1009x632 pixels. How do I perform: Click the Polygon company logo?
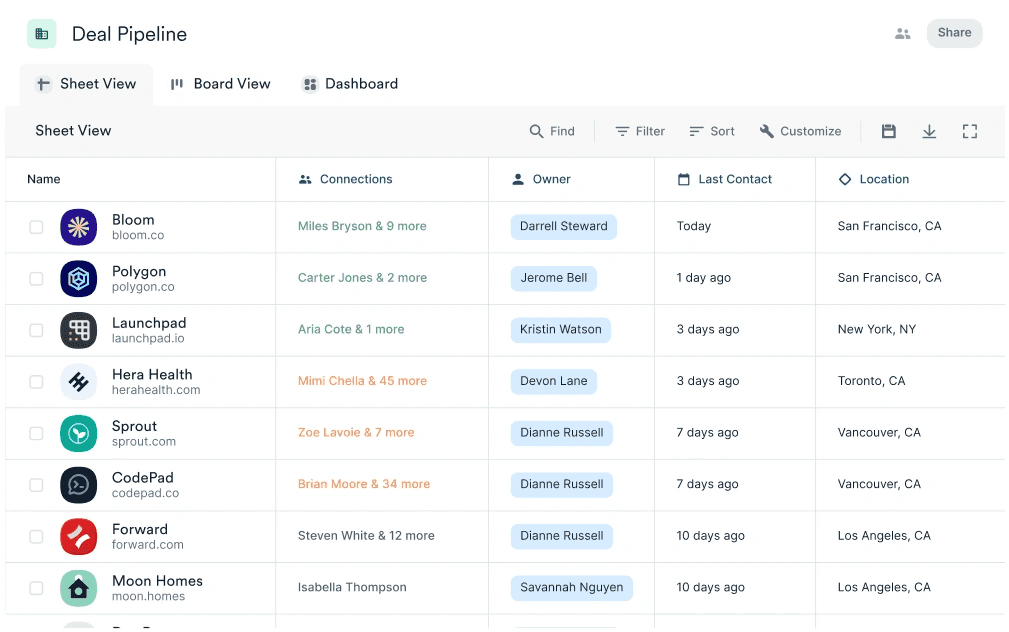(x=79, y=279)
